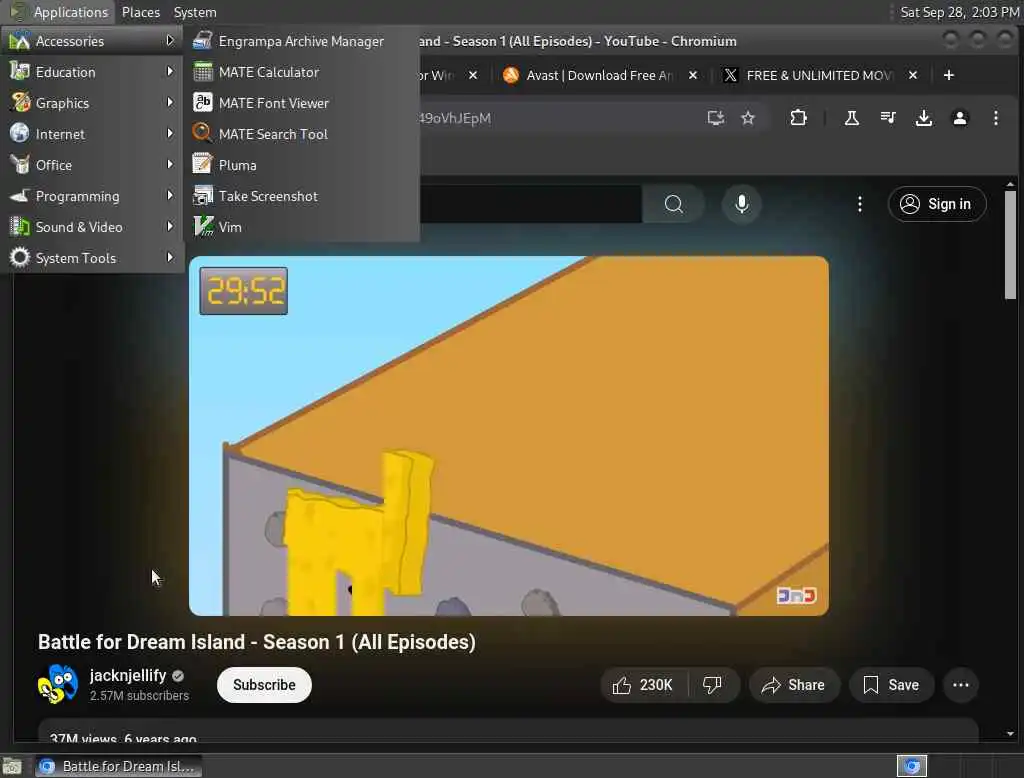Open more actions ellipsis below video

point(961,685)
